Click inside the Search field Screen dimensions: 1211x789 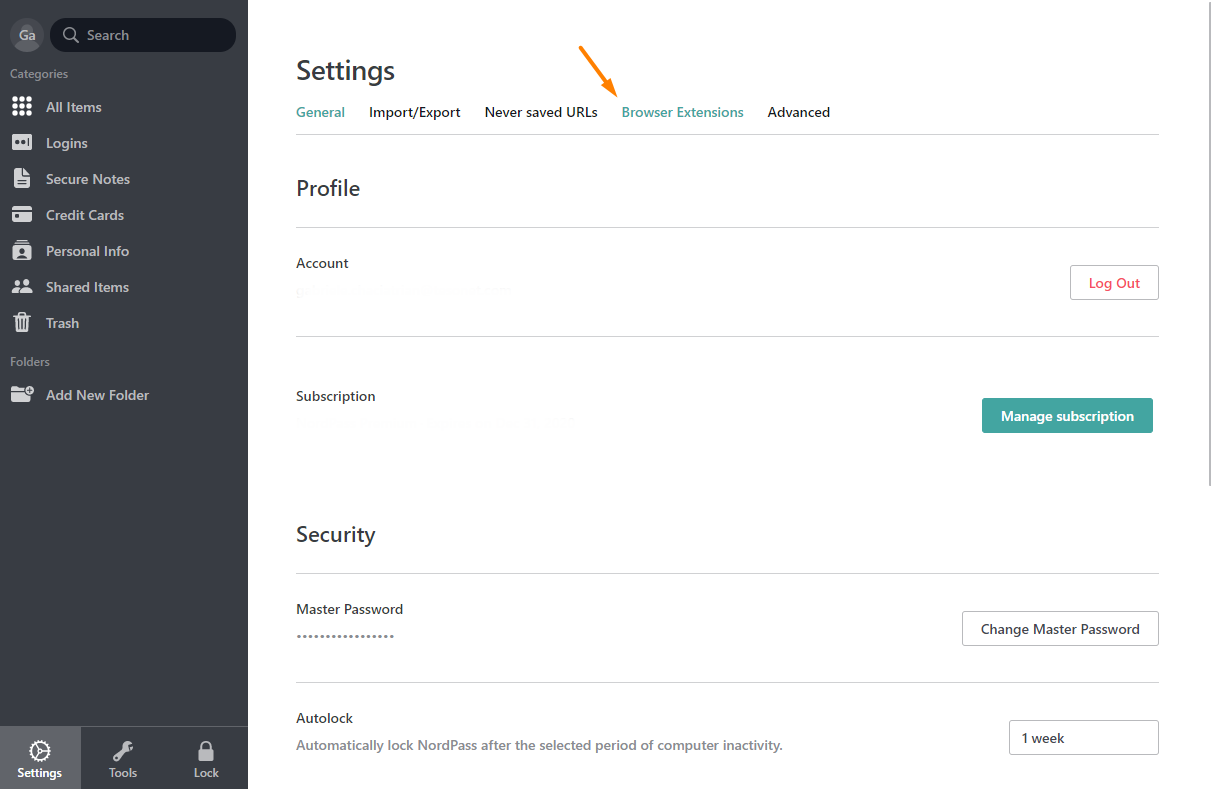pos(142,35)
